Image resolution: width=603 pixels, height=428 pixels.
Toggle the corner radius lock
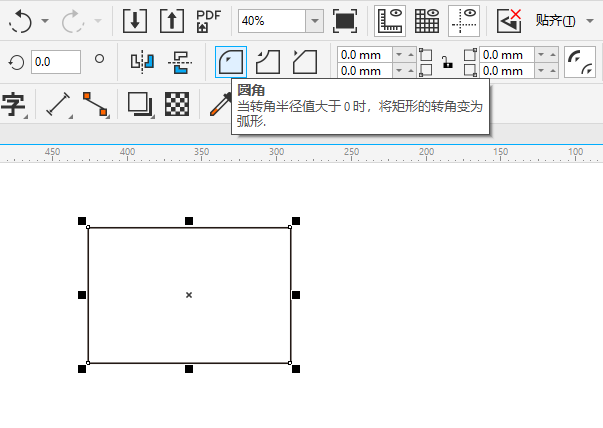[x=447, y=63]
